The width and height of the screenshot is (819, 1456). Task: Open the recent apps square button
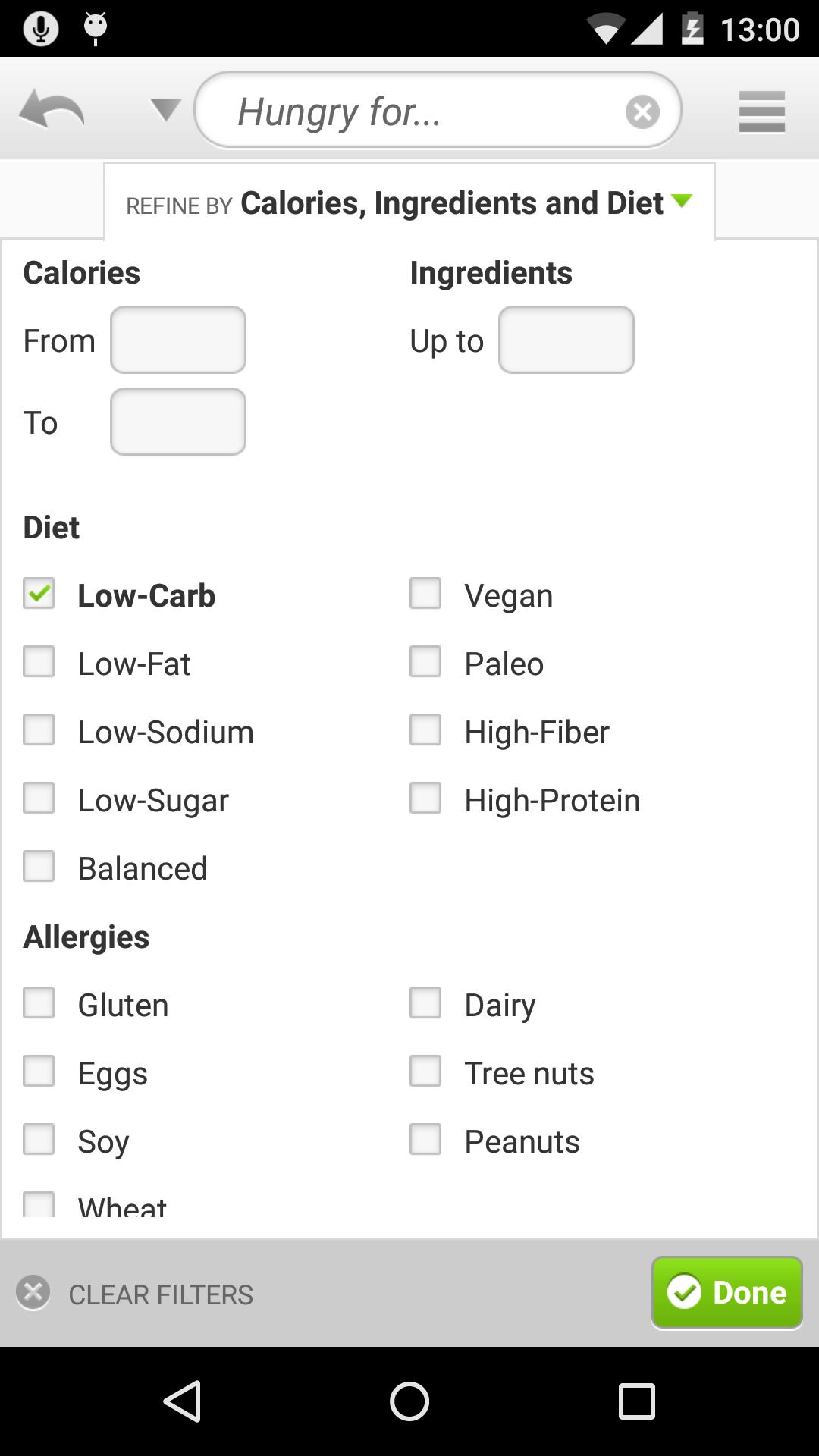(637, 1401)
